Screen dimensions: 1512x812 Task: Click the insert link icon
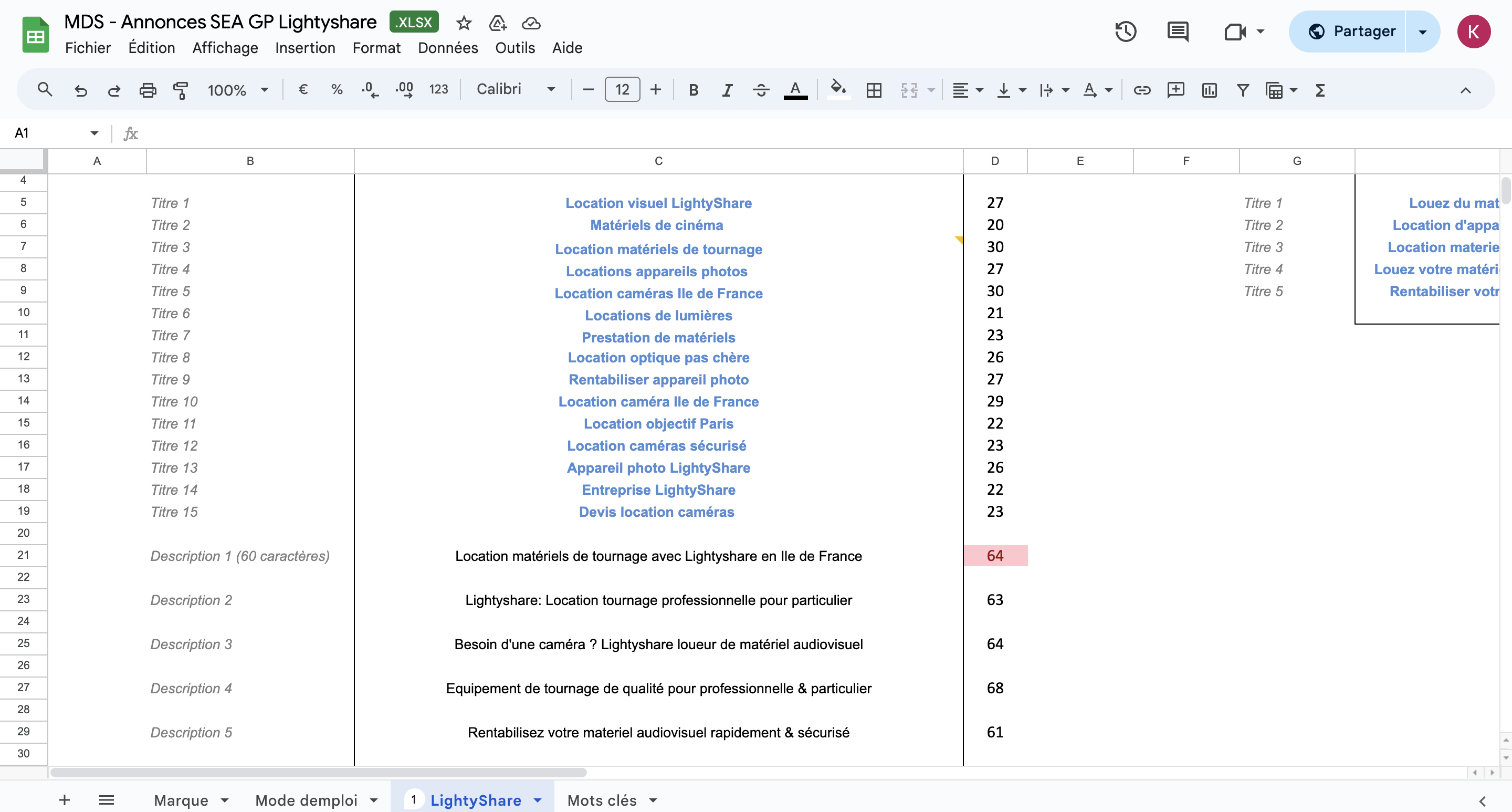(1142, 90)
